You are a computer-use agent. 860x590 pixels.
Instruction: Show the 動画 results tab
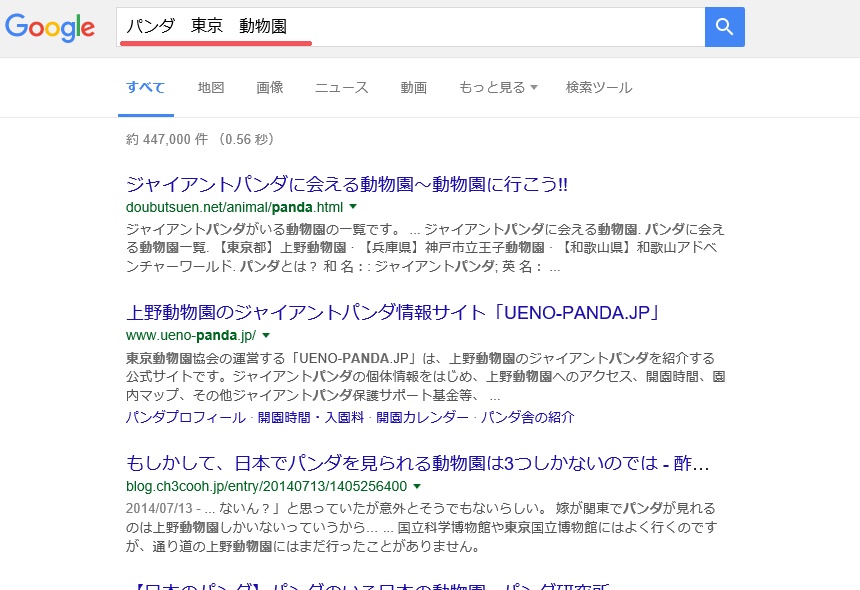pyautogui.click(x=414, y=88)
